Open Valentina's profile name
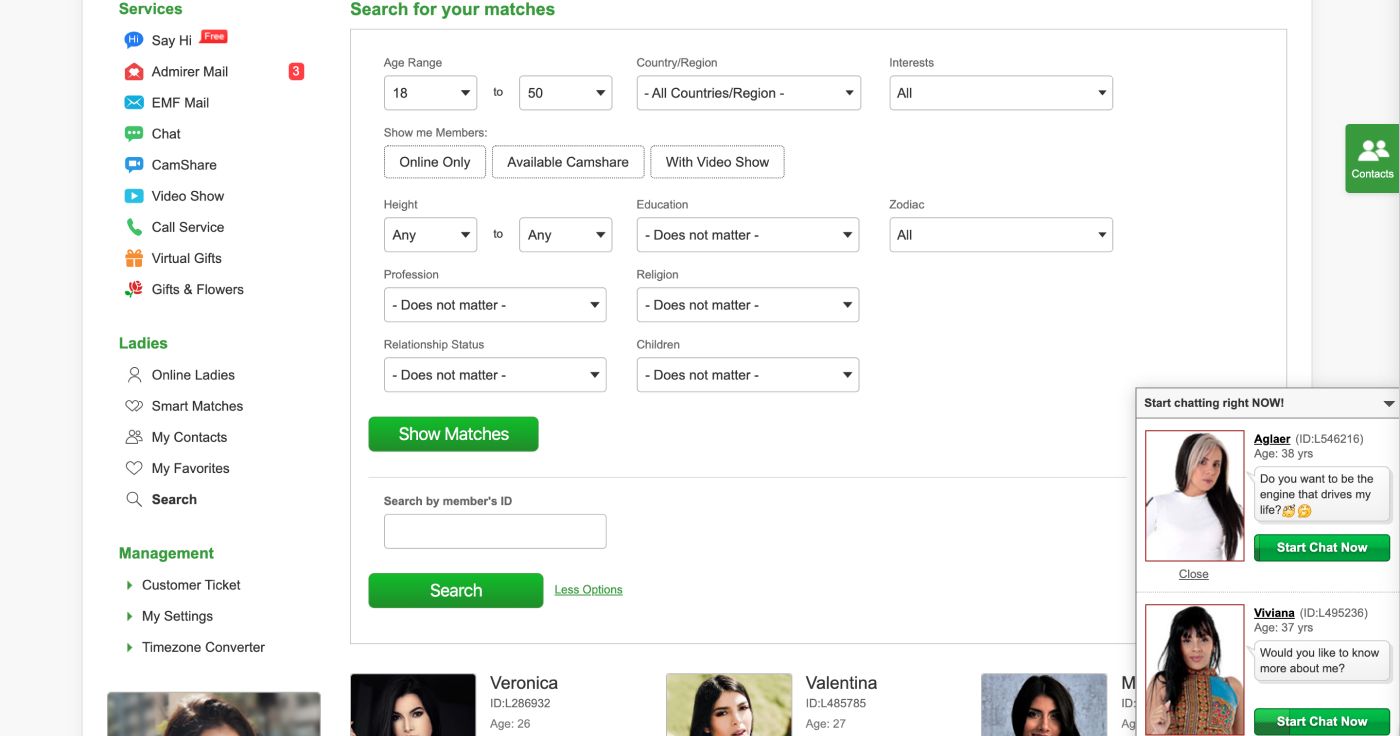1400x736 pixels. click(x=841, y=683)
